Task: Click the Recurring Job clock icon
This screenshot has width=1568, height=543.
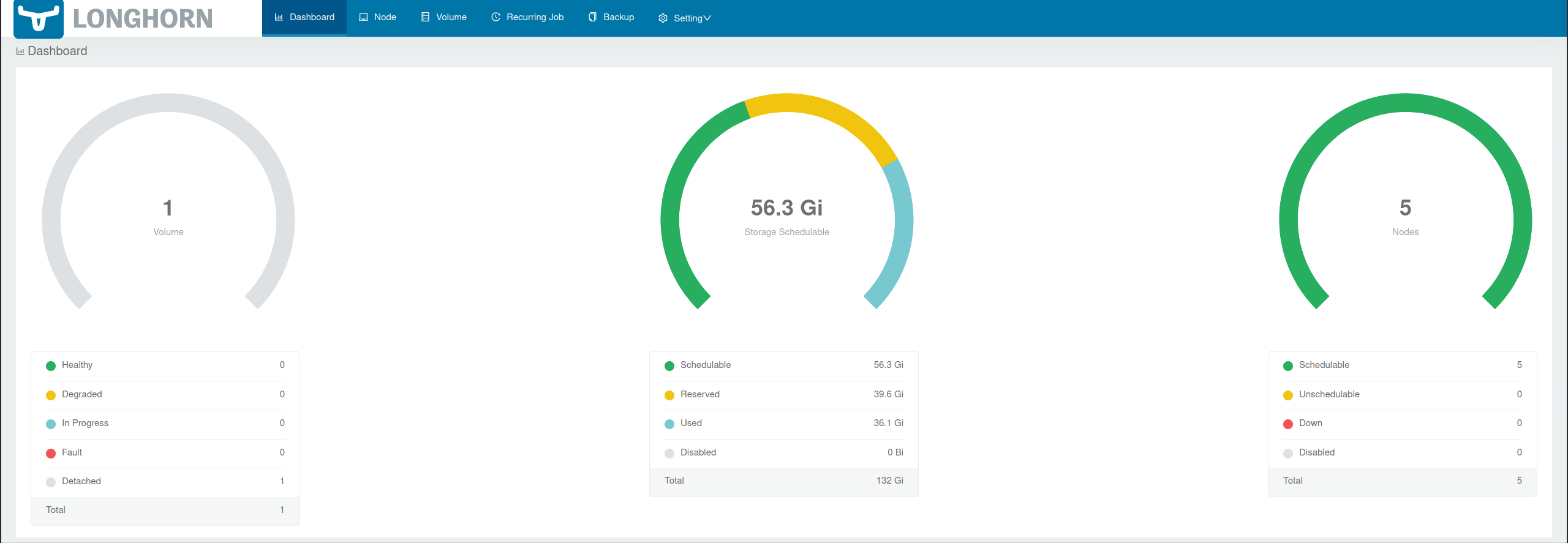Action: pos(496,17)
